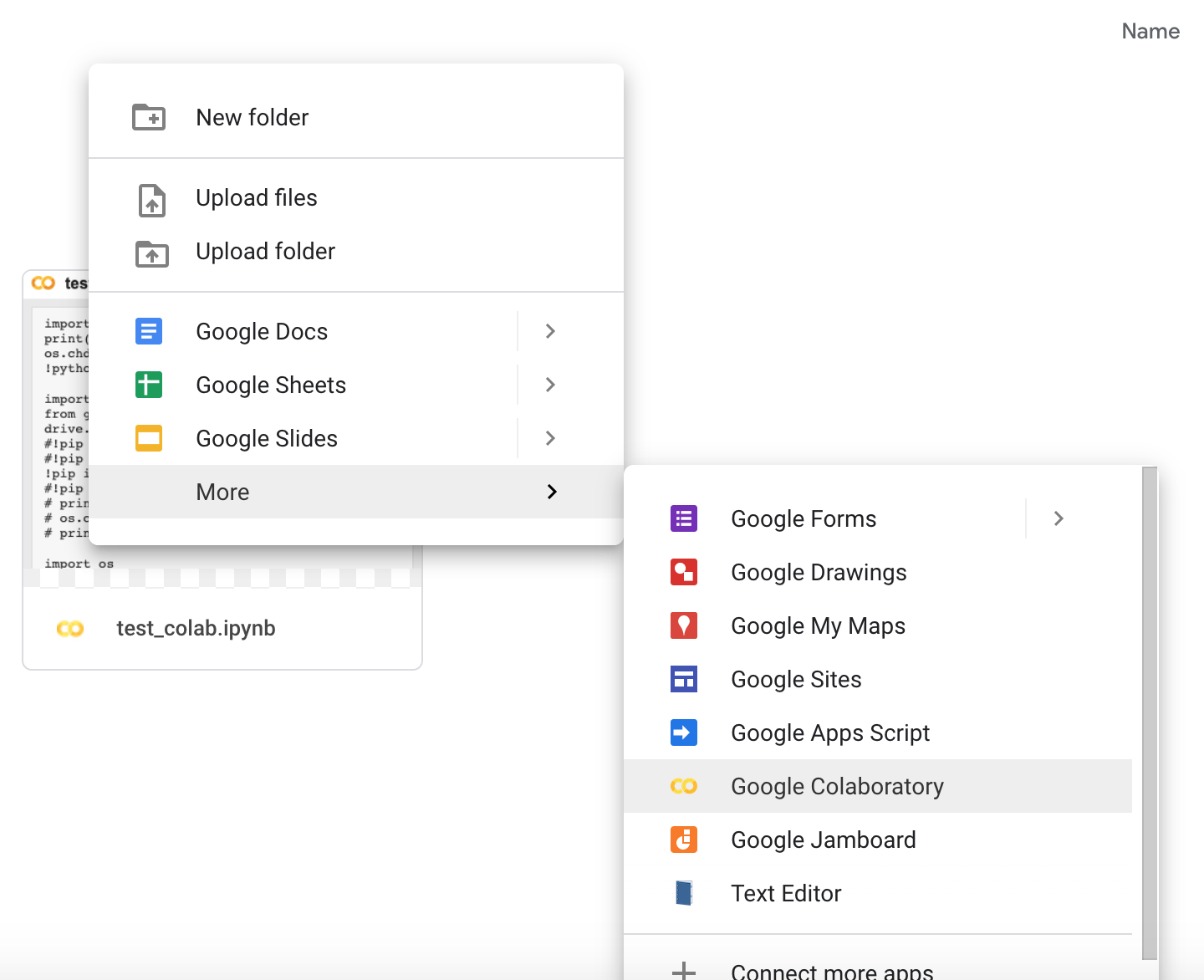Expand the More submenu chevron
This screenshot has height=980, width=1204.
click(552, 492)
